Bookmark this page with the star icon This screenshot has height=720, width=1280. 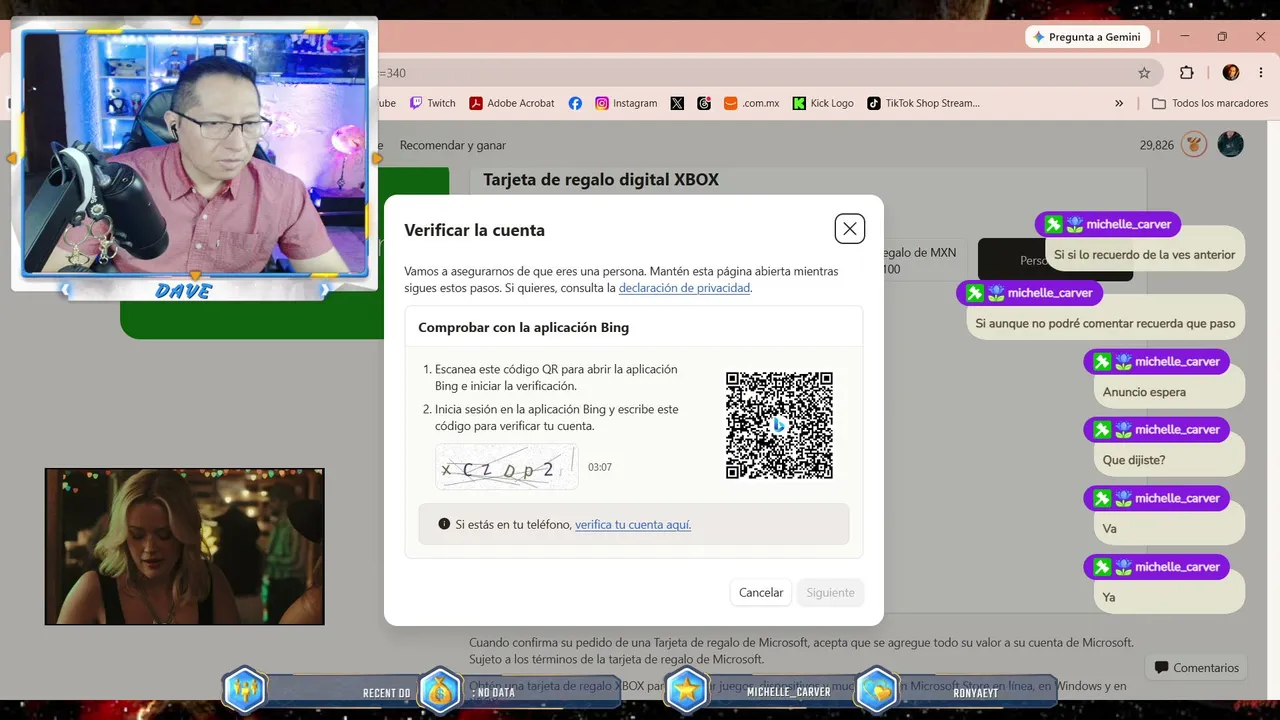tap(1144, 73)
